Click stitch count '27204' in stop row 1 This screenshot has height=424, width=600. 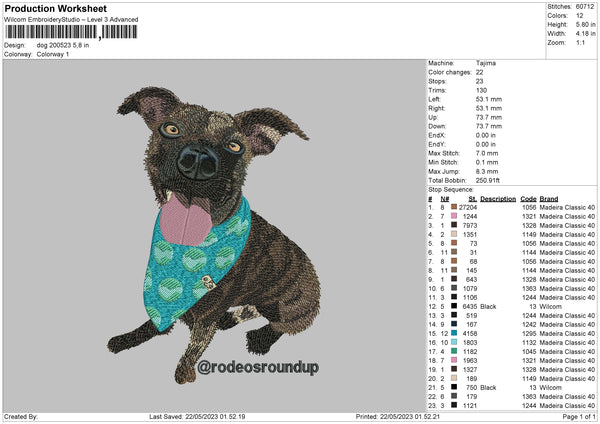[x=468, y=207]
